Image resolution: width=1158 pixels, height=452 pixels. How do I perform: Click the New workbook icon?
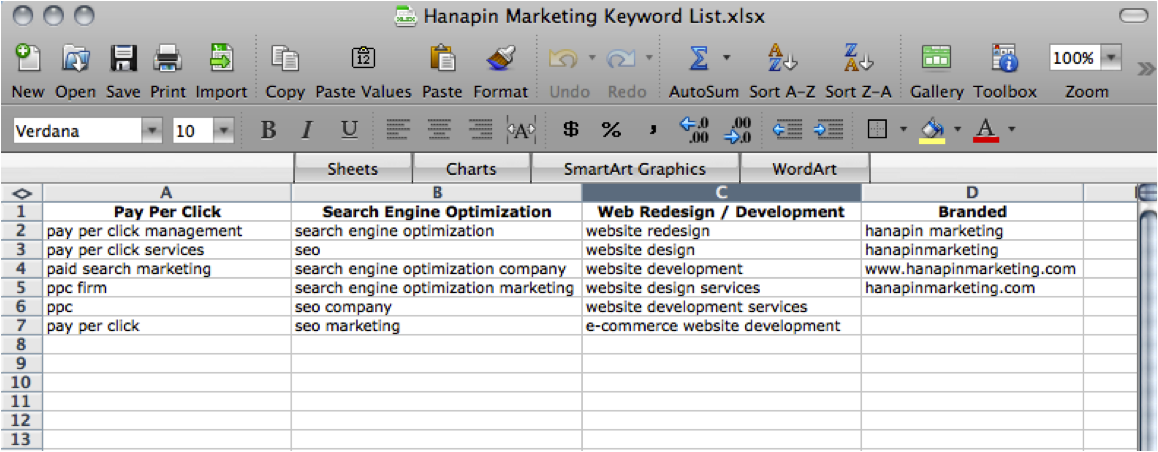tap(27, 59)
